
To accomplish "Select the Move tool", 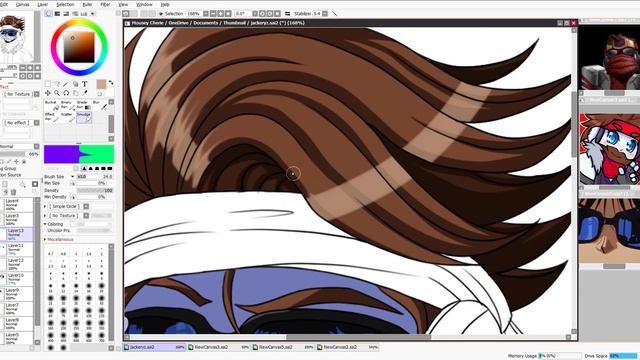I will [48, 93].
